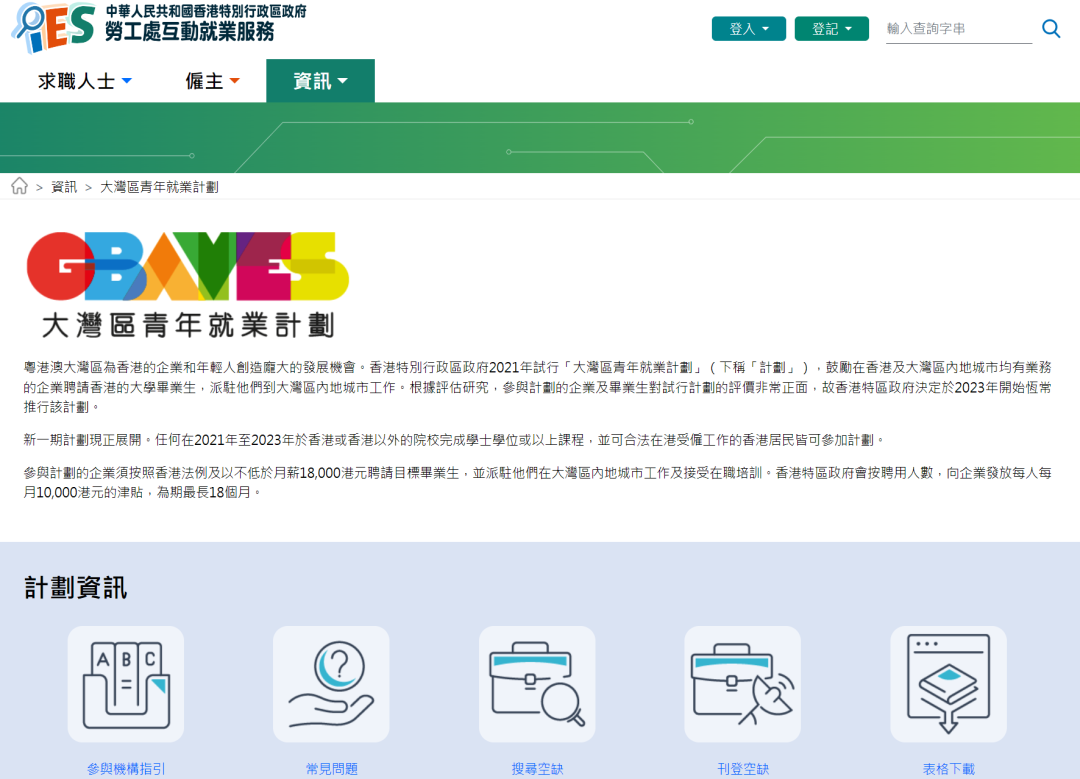The height and width of the screenshot is (779, 1080).
Task: Click the 常見問題 question mark icon
Action: pos(331,684)
